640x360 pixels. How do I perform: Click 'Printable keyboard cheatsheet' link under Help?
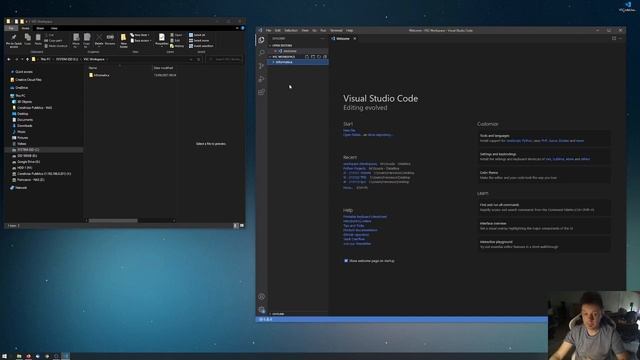click(365, 217)
